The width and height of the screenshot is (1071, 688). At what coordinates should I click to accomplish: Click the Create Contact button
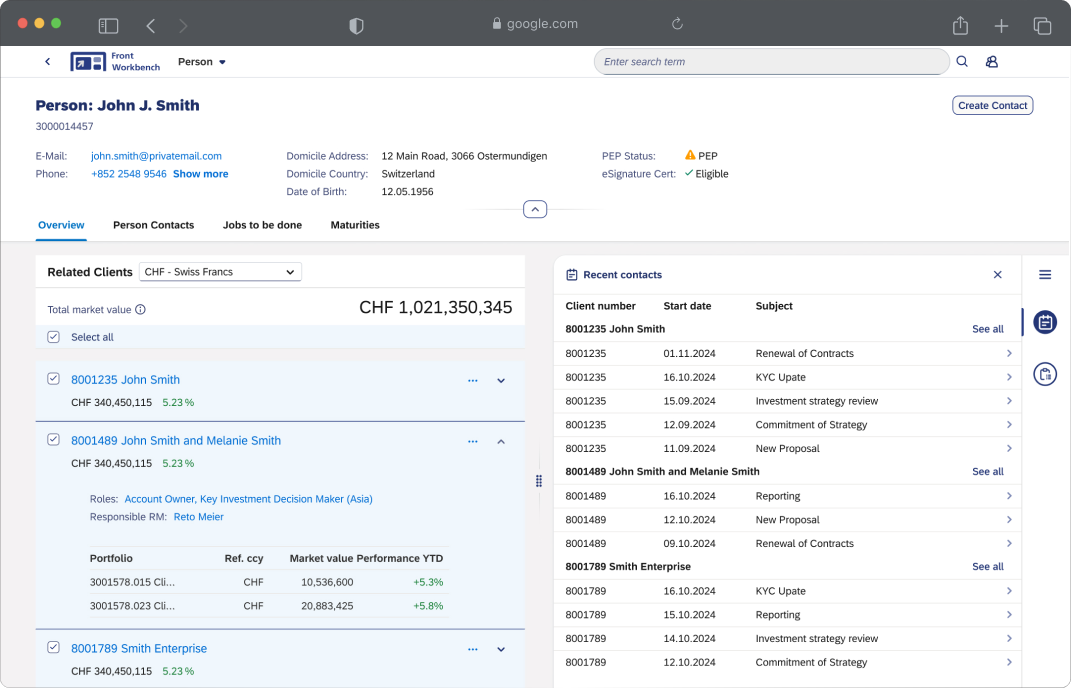[x=992, y=106]
